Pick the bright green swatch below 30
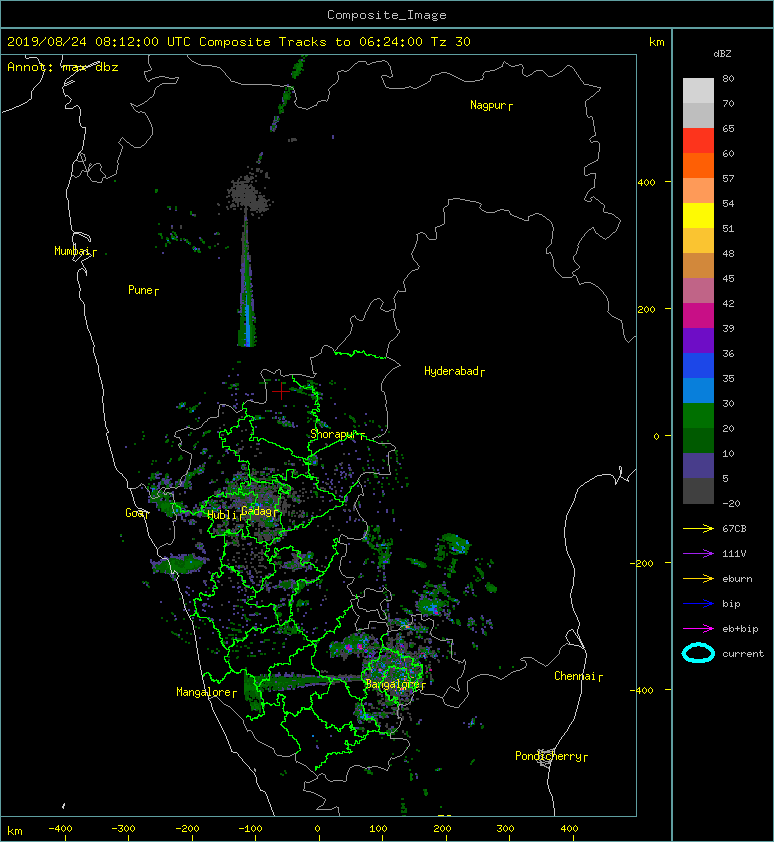The image size is (774, 842). point(698,415)
